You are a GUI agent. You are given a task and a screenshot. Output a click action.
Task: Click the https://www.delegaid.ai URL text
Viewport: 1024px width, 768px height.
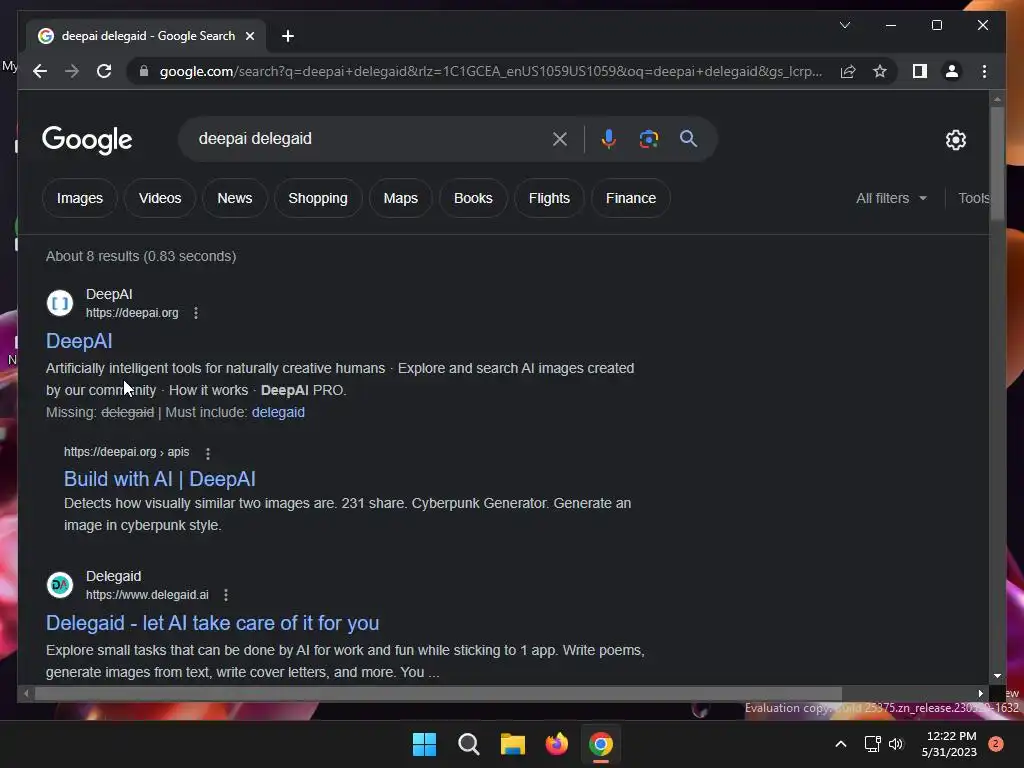(x=147, y=595)
